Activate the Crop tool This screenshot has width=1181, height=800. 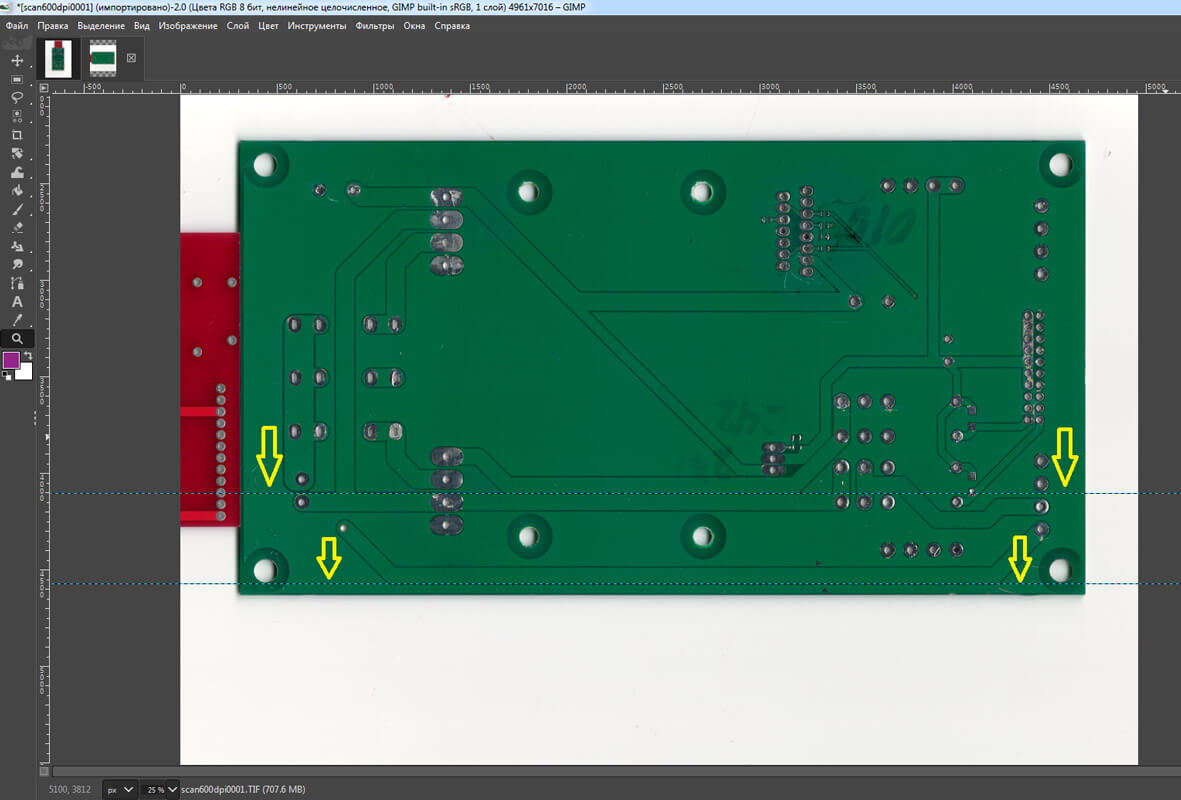click(x=17, y=135)
